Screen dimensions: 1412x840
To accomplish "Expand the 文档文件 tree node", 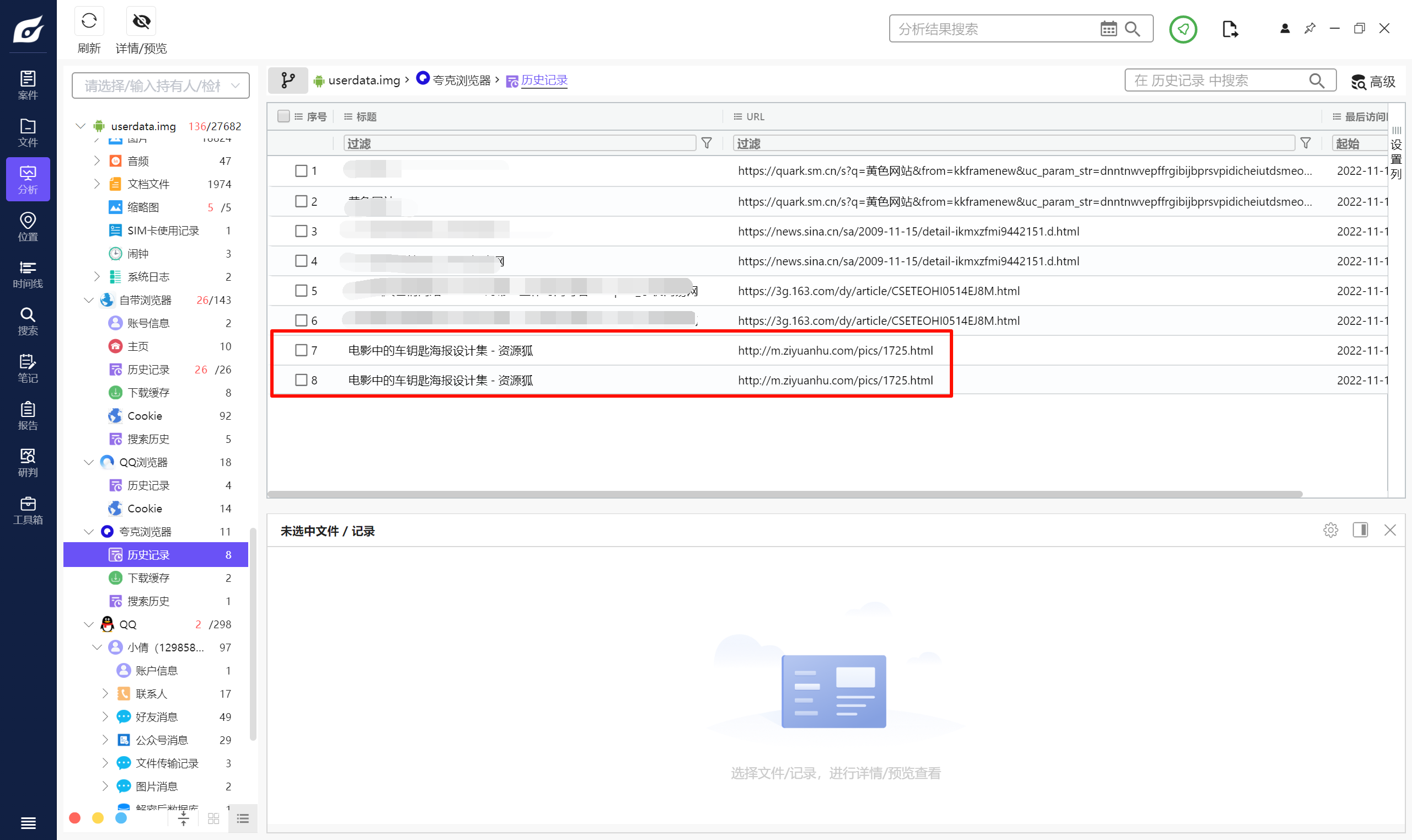I will (97, 184).
